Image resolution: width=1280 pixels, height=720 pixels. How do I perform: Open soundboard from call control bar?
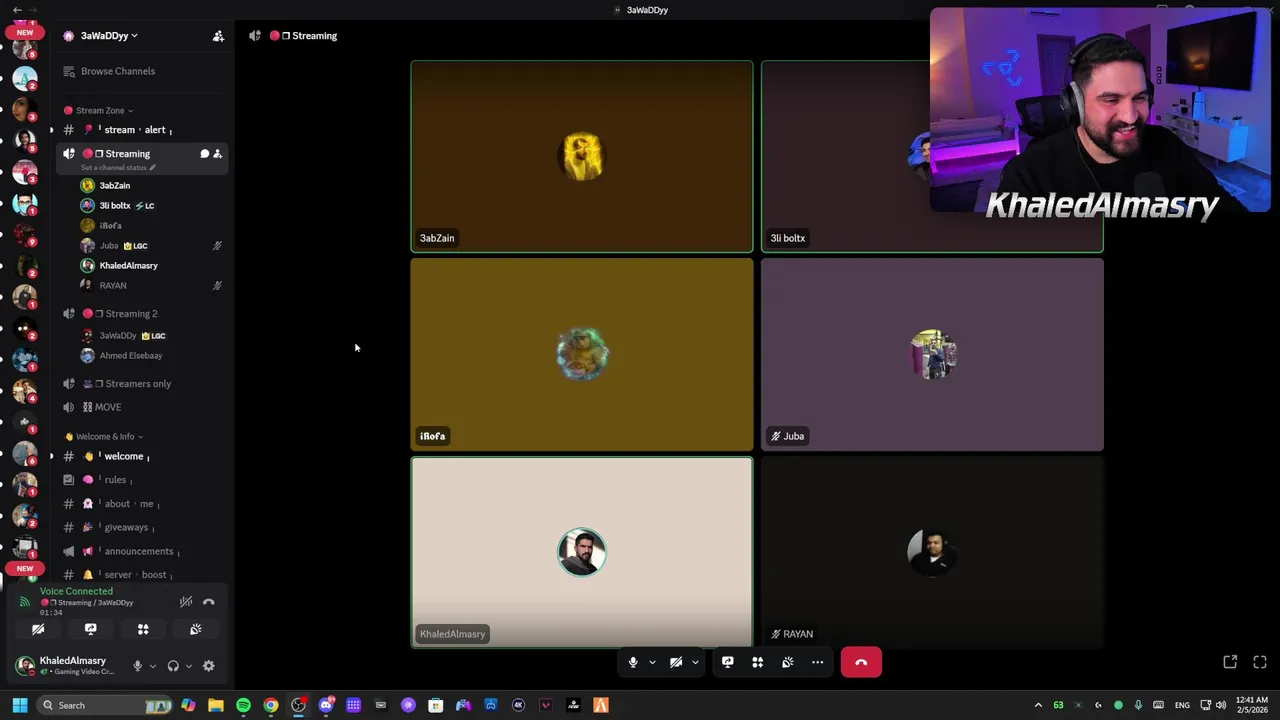tap(787, 662)
